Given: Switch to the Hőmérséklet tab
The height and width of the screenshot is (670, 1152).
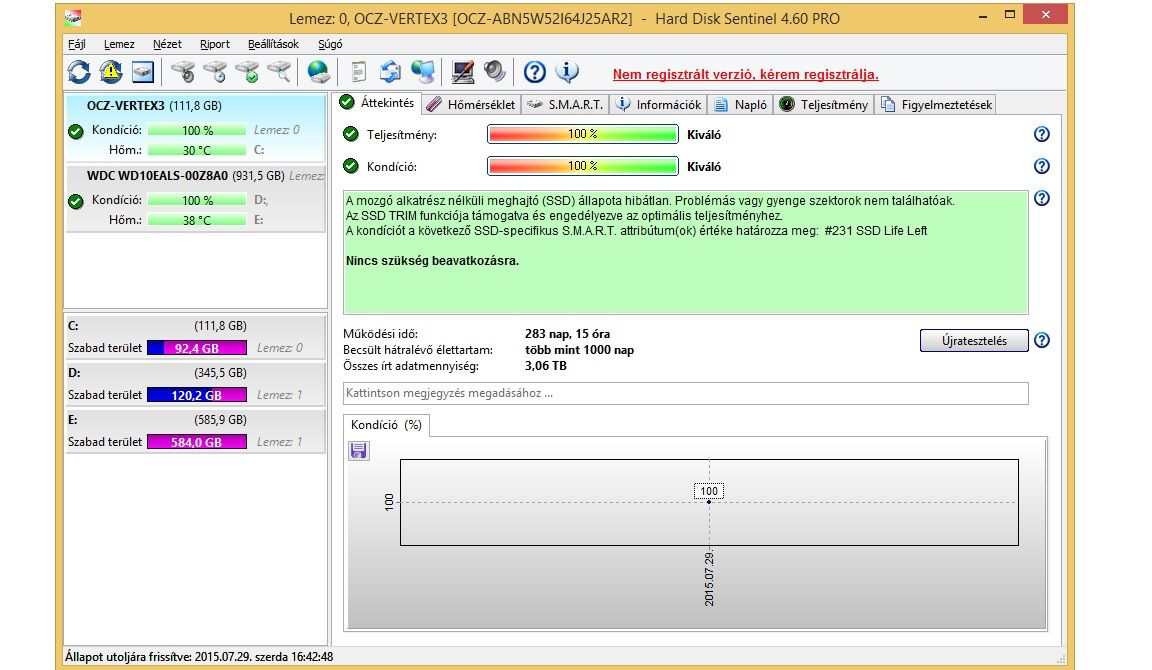Looking at the screenshot, I should click(472, 104).
